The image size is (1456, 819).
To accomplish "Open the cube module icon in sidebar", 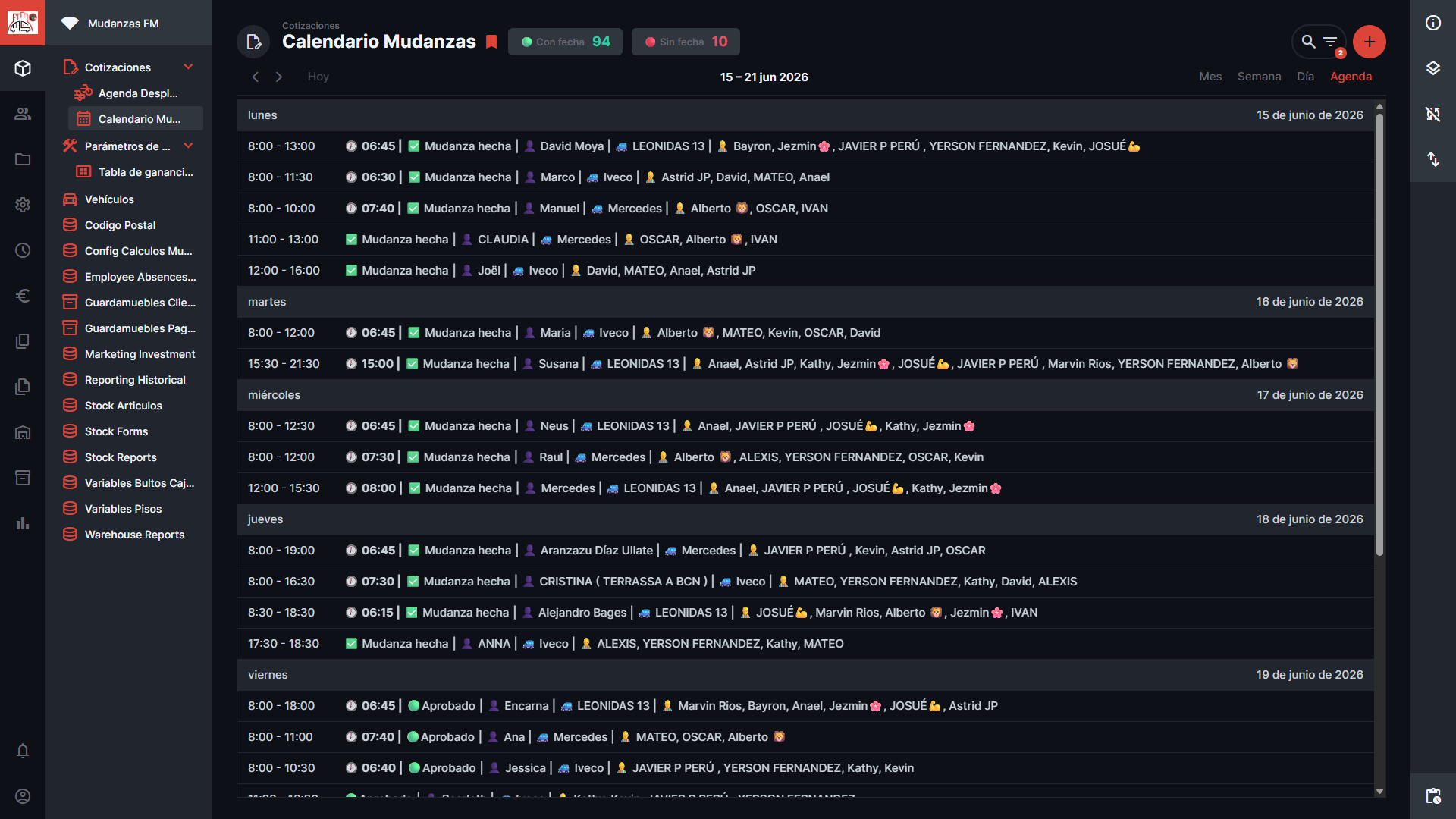I will 23,68.
